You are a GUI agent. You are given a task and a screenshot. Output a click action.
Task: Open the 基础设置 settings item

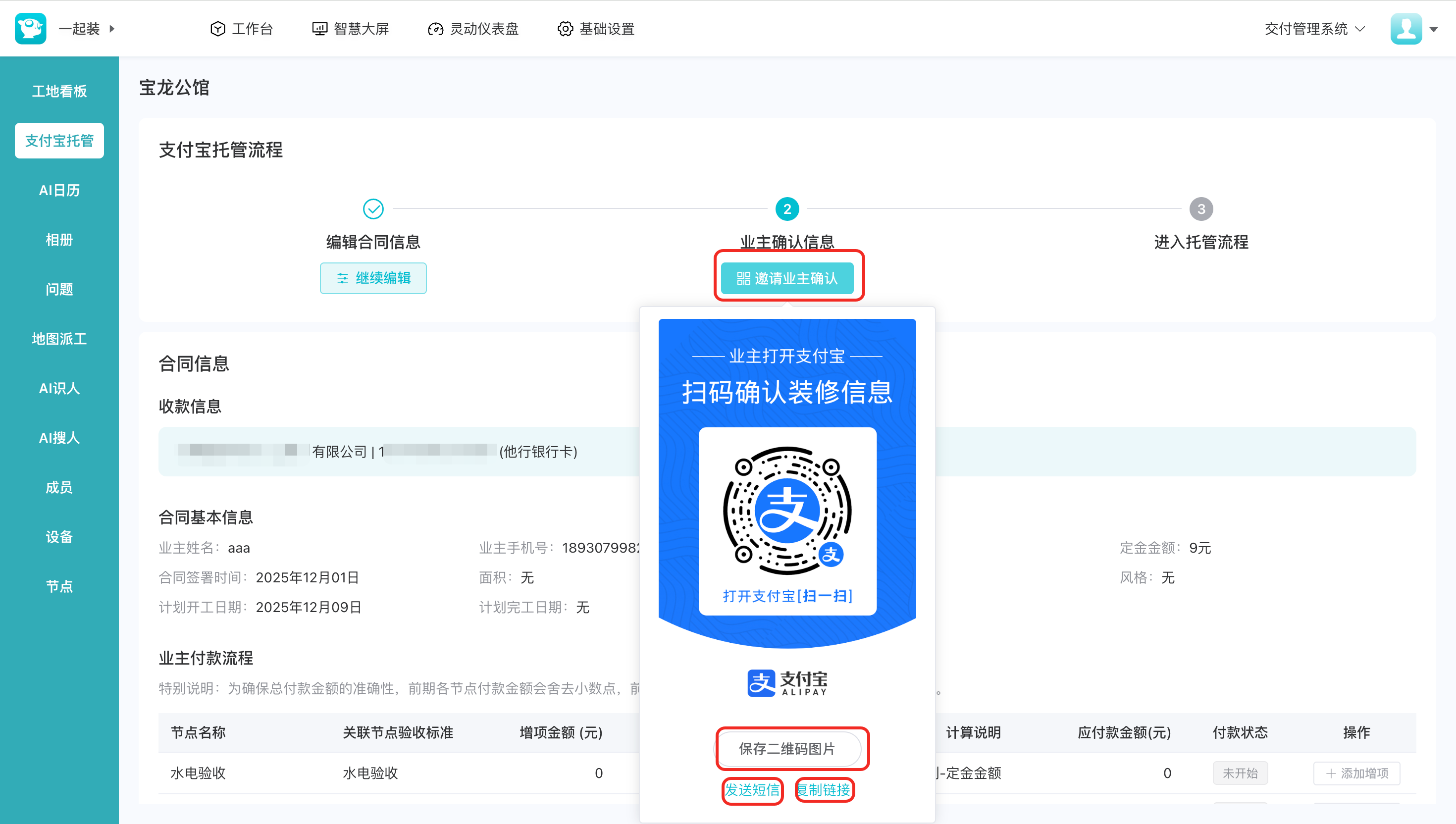tap(596, 29)
